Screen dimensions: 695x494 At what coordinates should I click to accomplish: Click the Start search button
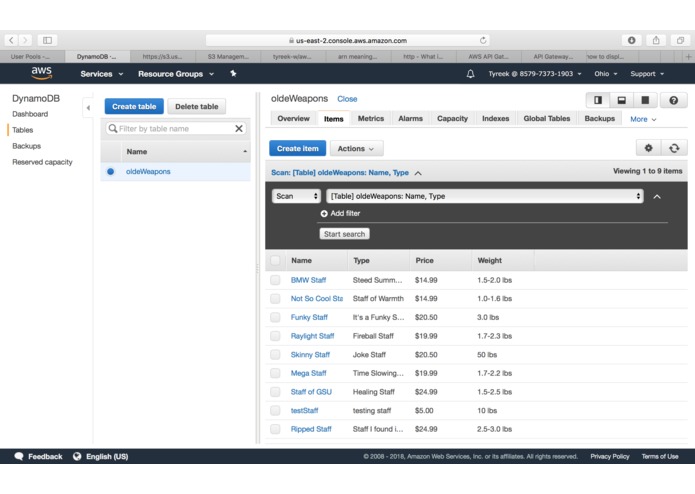(344, 234)
